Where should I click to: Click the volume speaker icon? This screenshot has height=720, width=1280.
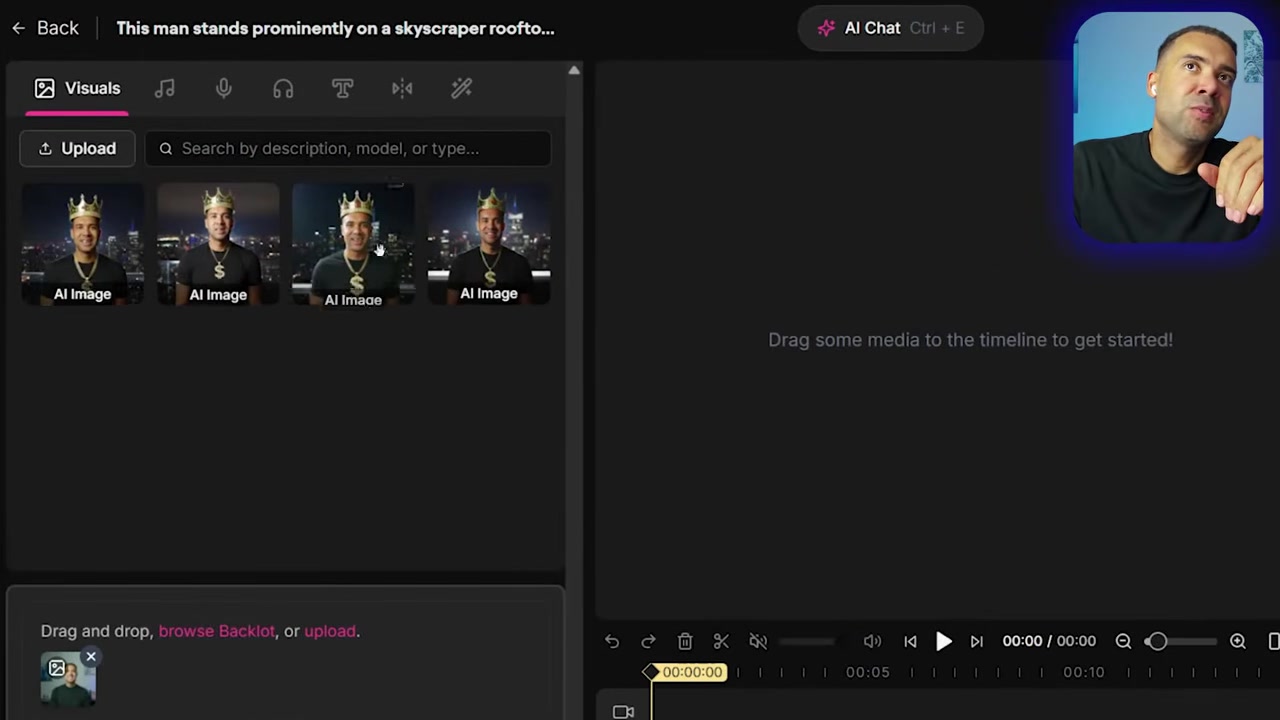pos(872,641)
